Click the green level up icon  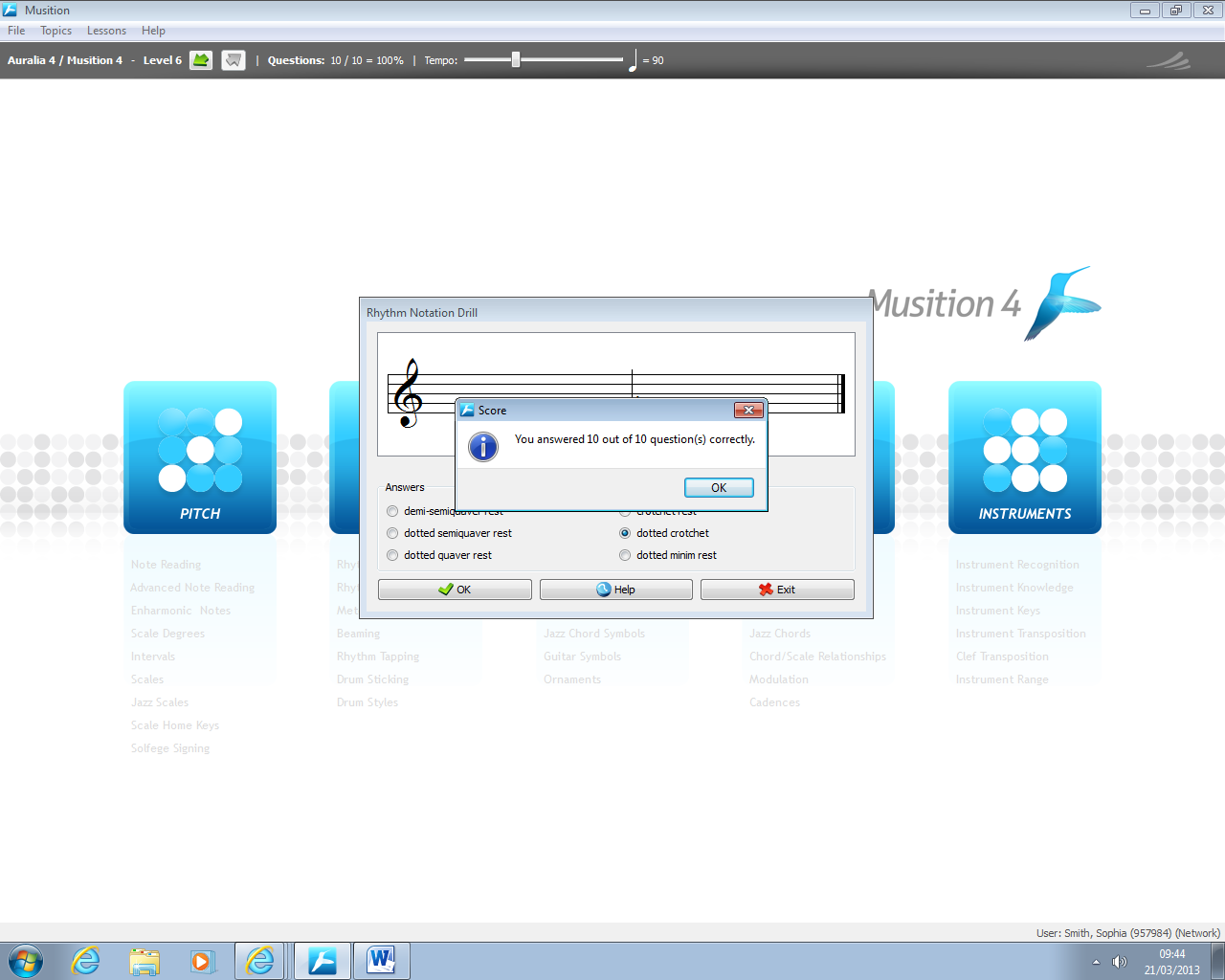coord(201,60)
